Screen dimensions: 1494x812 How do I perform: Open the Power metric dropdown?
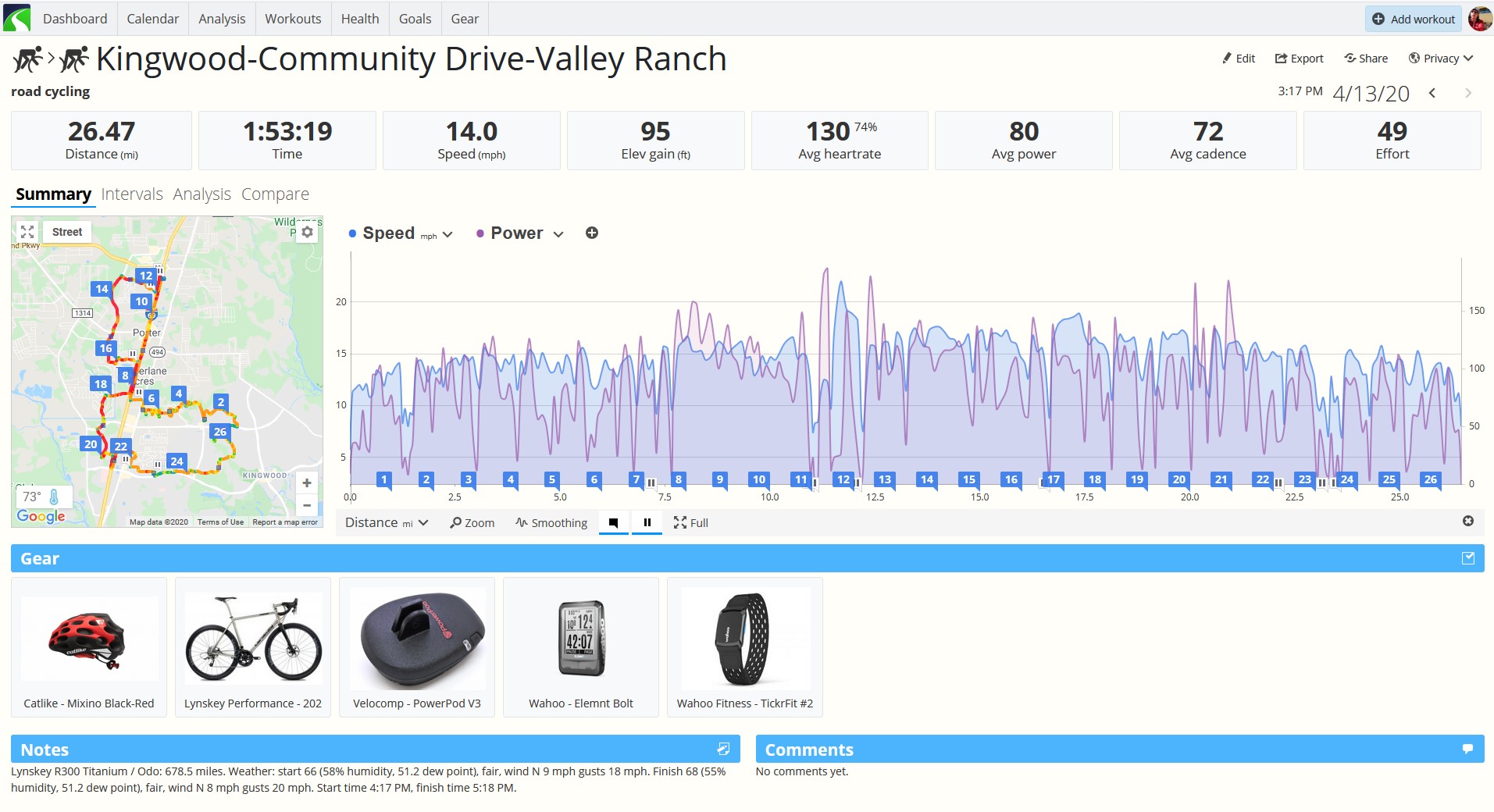click(x=558, y=233)
